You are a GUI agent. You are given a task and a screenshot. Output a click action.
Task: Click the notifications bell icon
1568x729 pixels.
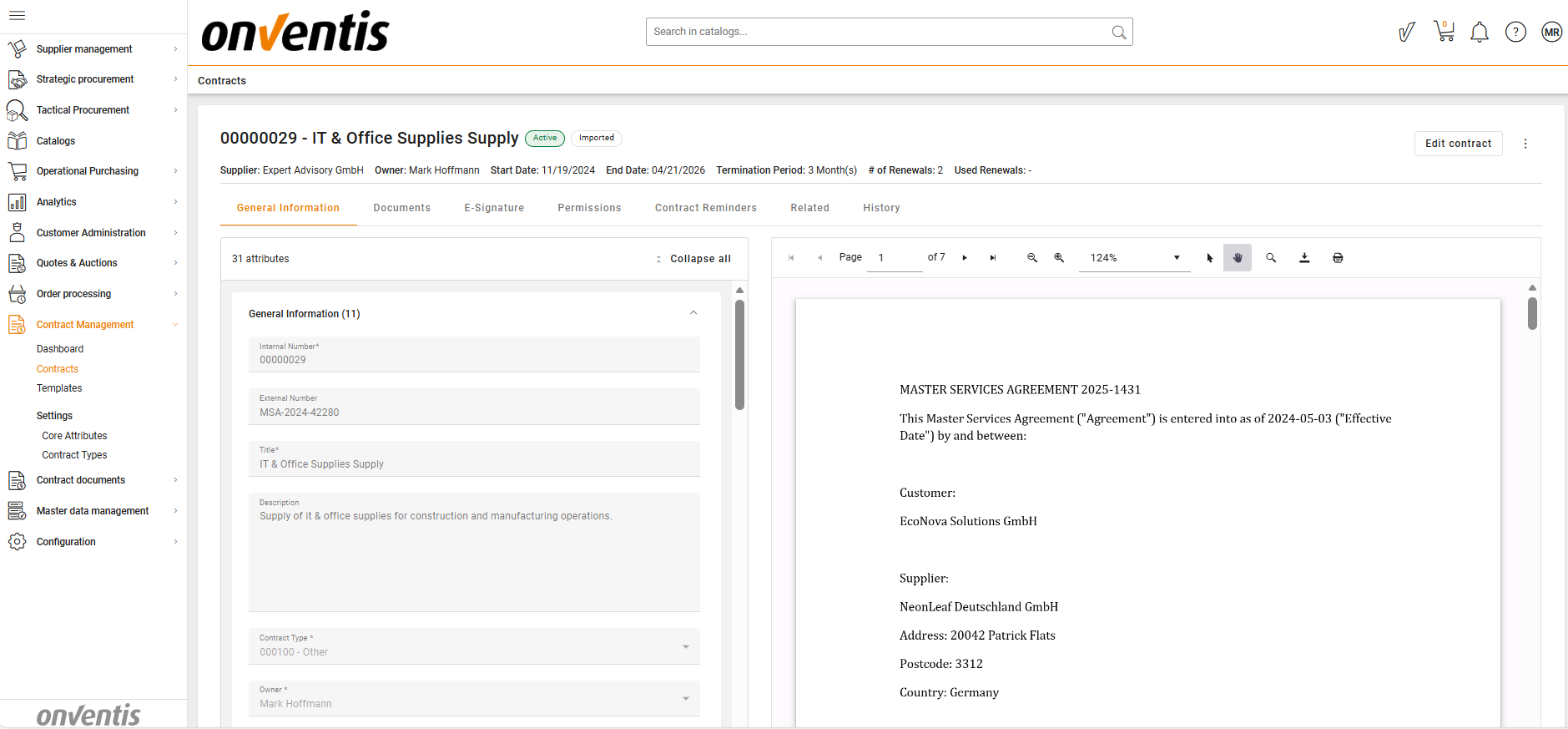click(1479, 33)
